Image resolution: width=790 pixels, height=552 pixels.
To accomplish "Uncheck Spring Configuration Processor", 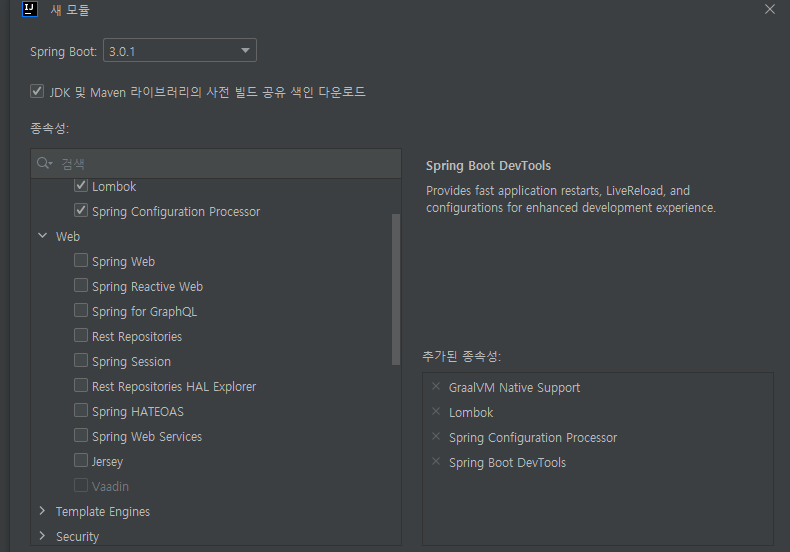I will (x=81, y=210).
